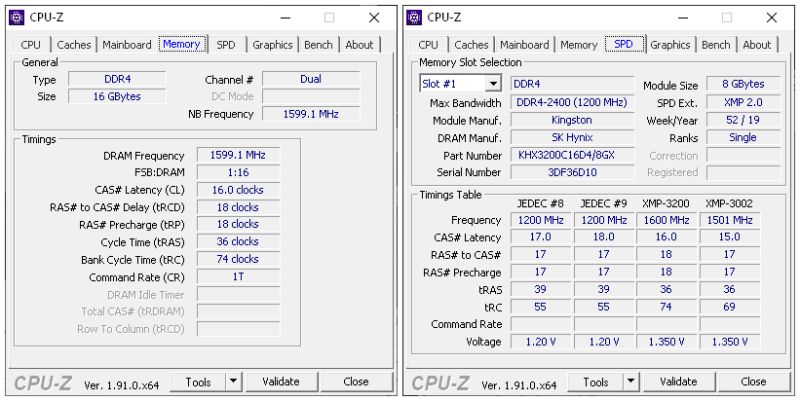Click Validate button in left window
800x401 pixels.
(281, 382)
